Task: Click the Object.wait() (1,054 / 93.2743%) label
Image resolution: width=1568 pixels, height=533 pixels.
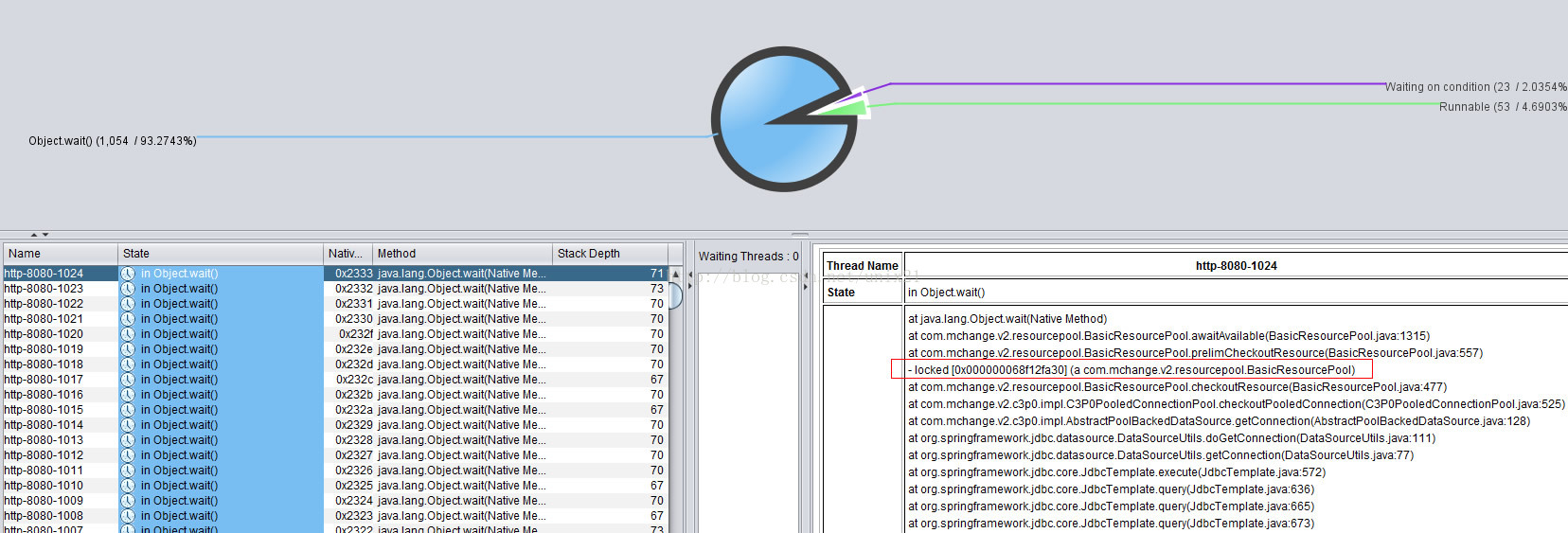Action: pyautogui.click(x=113, y=141)
